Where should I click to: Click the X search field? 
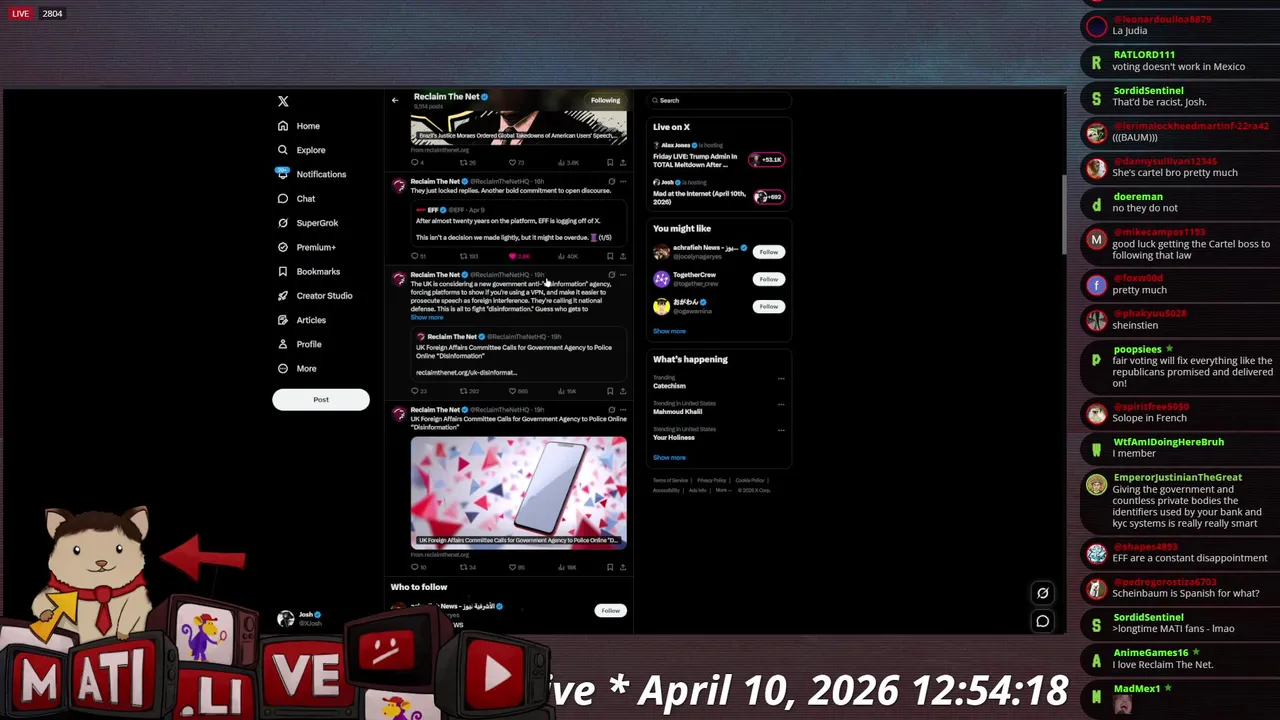pos(720,100)
